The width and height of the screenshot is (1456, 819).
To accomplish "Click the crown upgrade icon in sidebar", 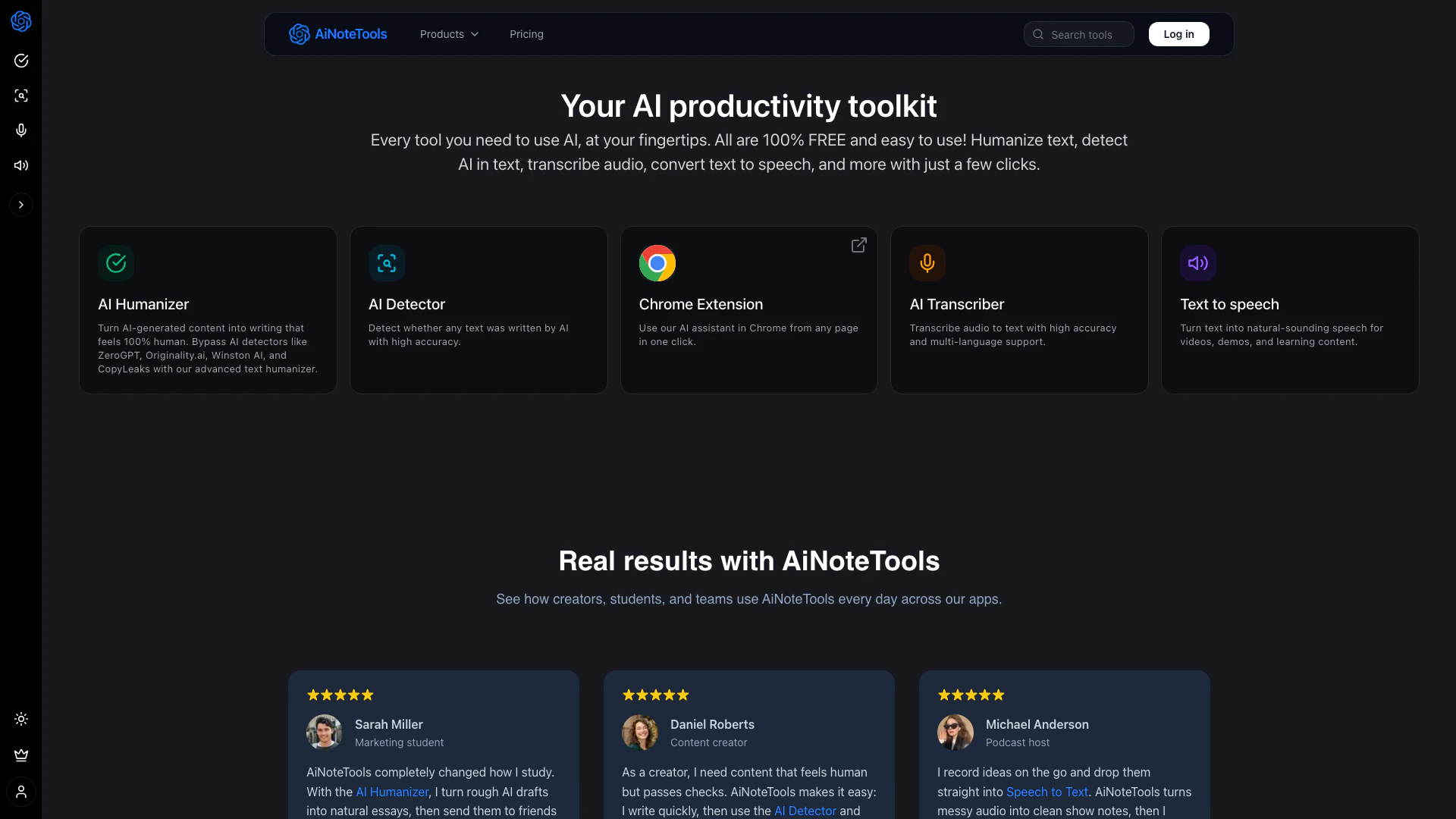I will (21, 755).
